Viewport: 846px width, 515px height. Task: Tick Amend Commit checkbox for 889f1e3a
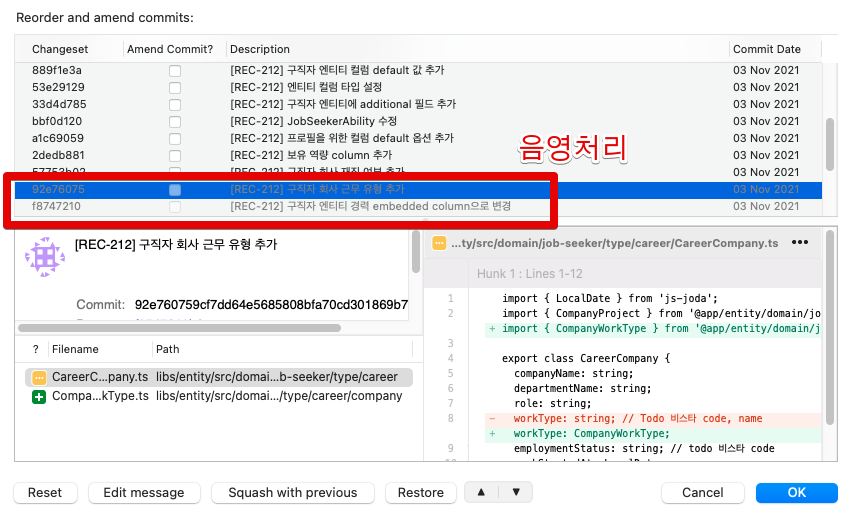pos(175,71)
